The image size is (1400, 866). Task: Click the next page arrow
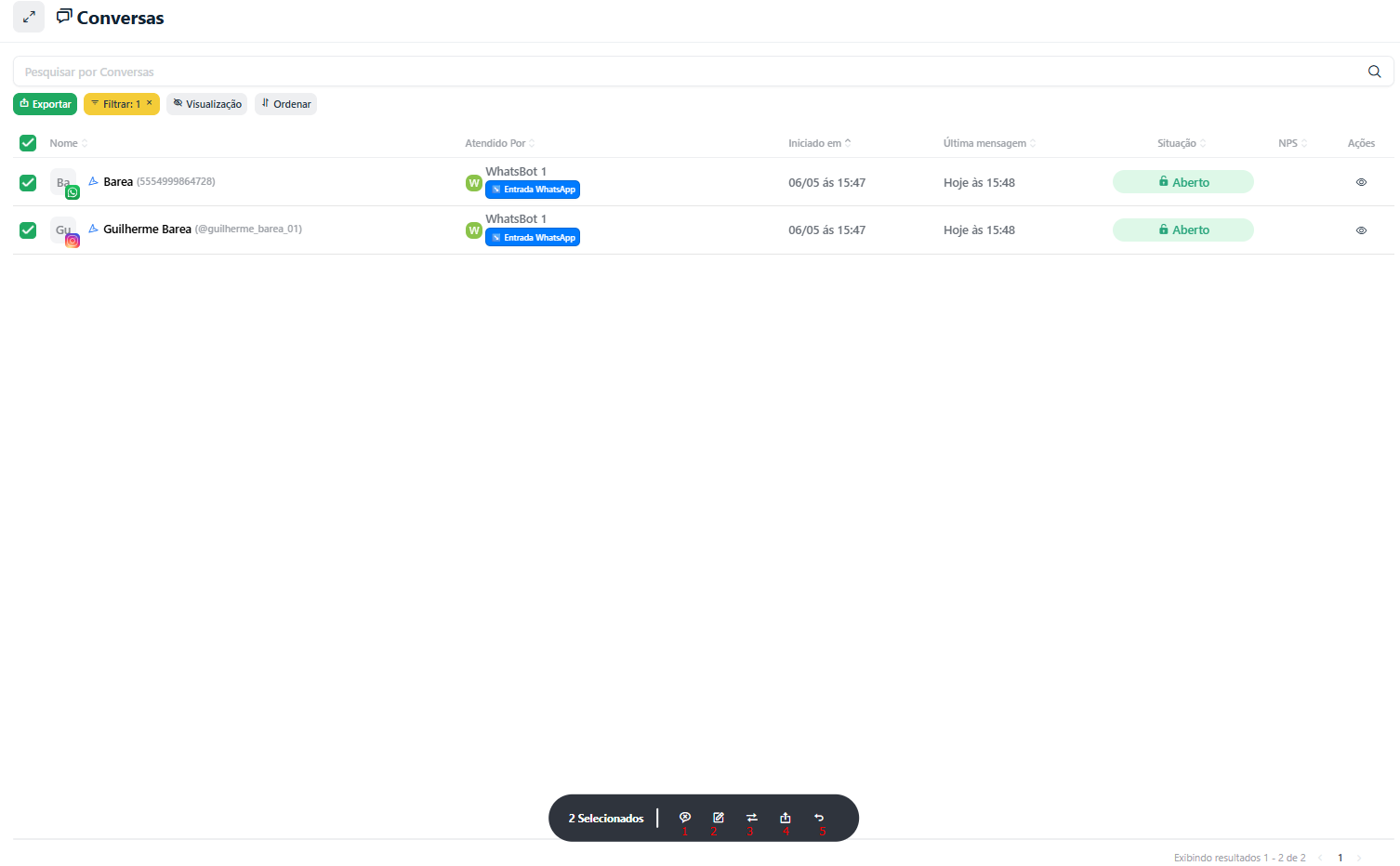[1359, 858]
